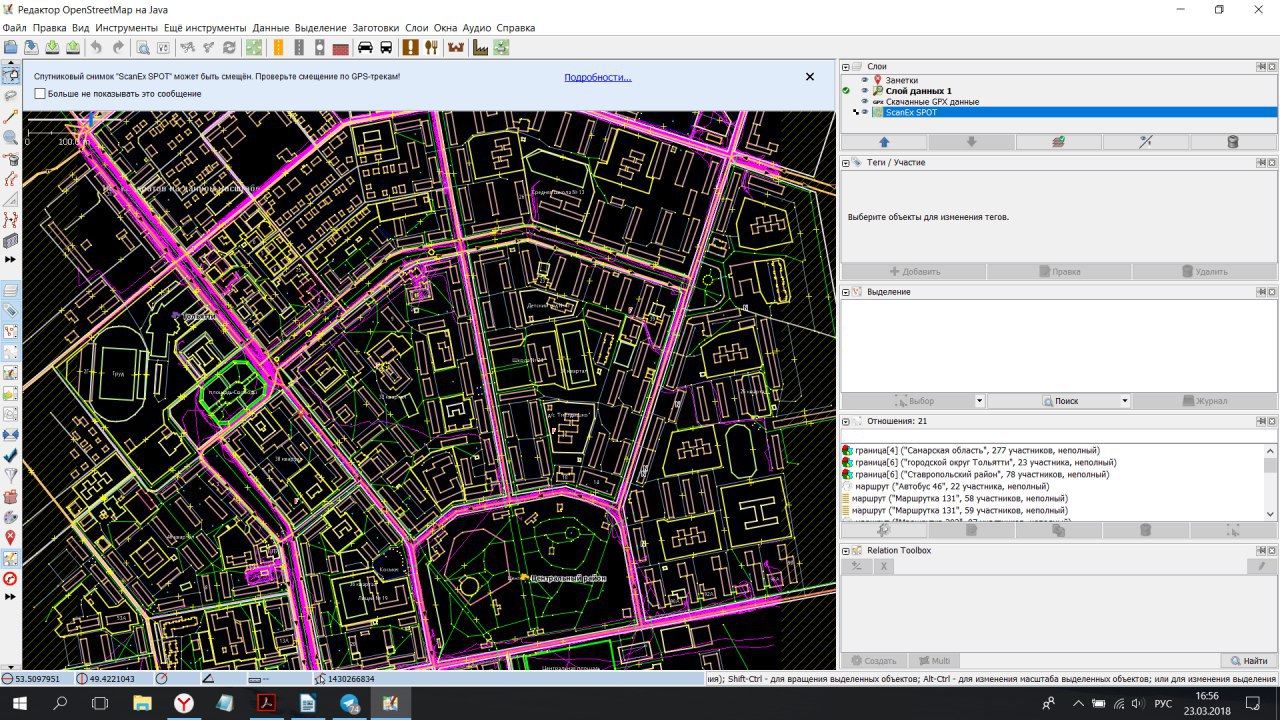
Task: Click the Подробности... link
Action: click(598, 77)
